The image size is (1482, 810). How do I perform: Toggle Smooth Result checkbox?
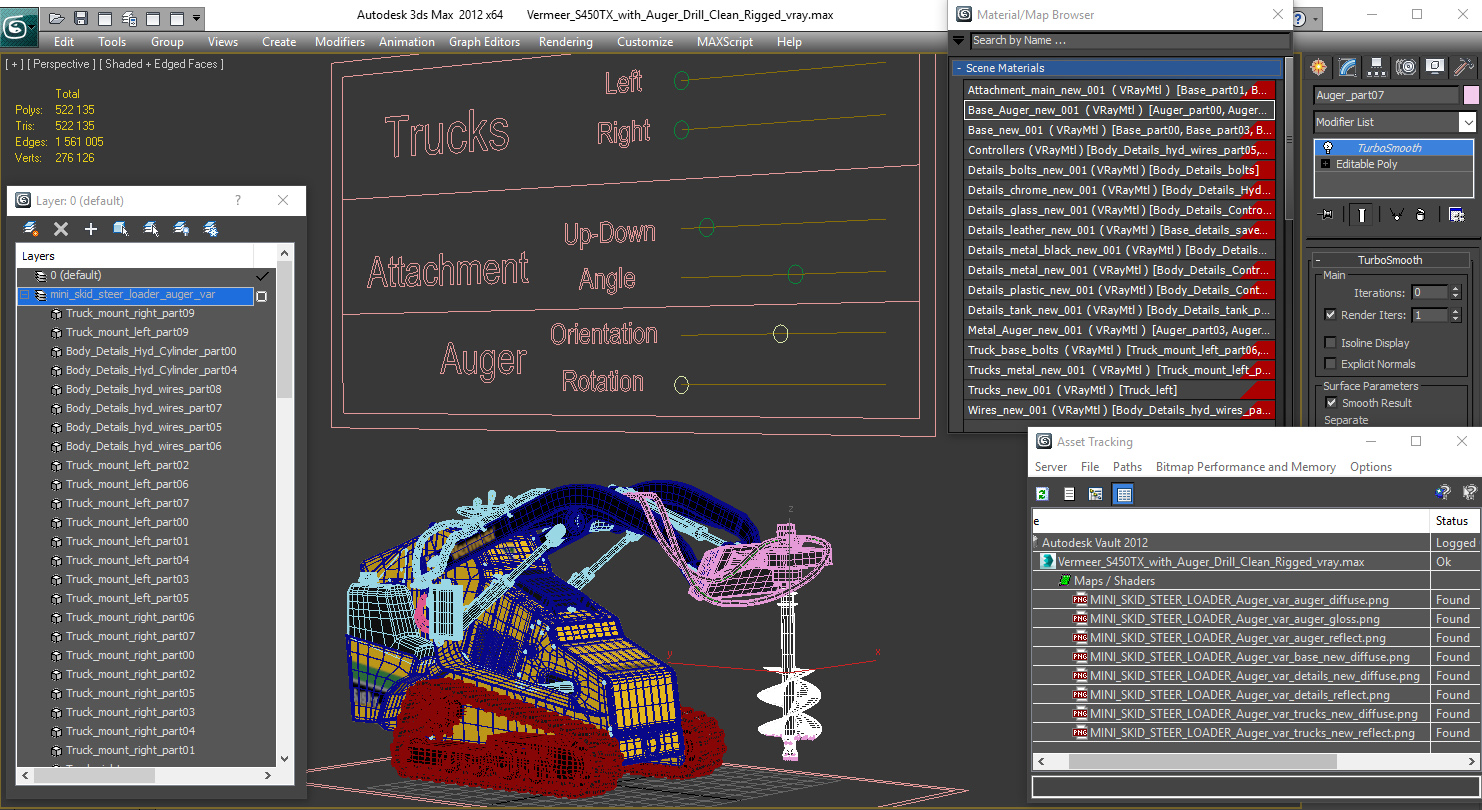pos(1330,403)
